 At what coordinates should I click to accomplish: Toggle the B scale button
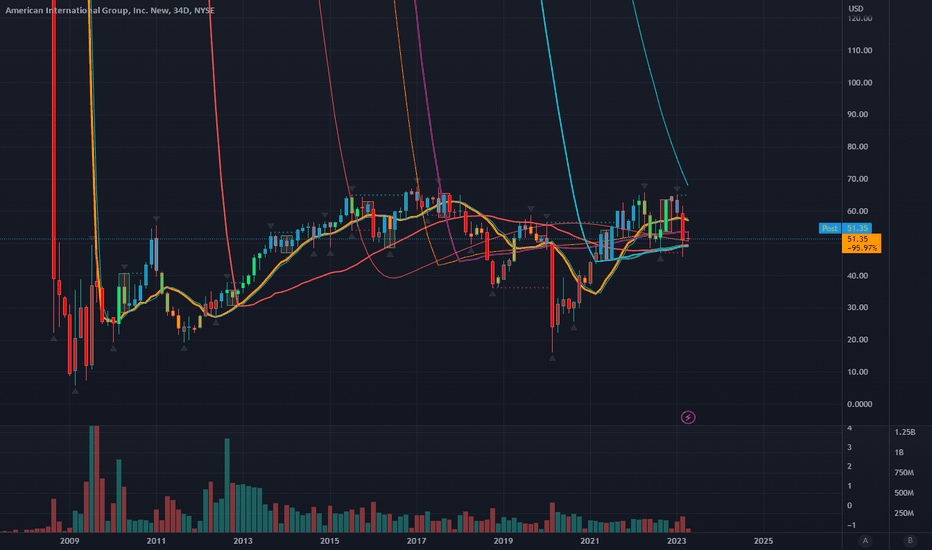(x=909, y=540)
